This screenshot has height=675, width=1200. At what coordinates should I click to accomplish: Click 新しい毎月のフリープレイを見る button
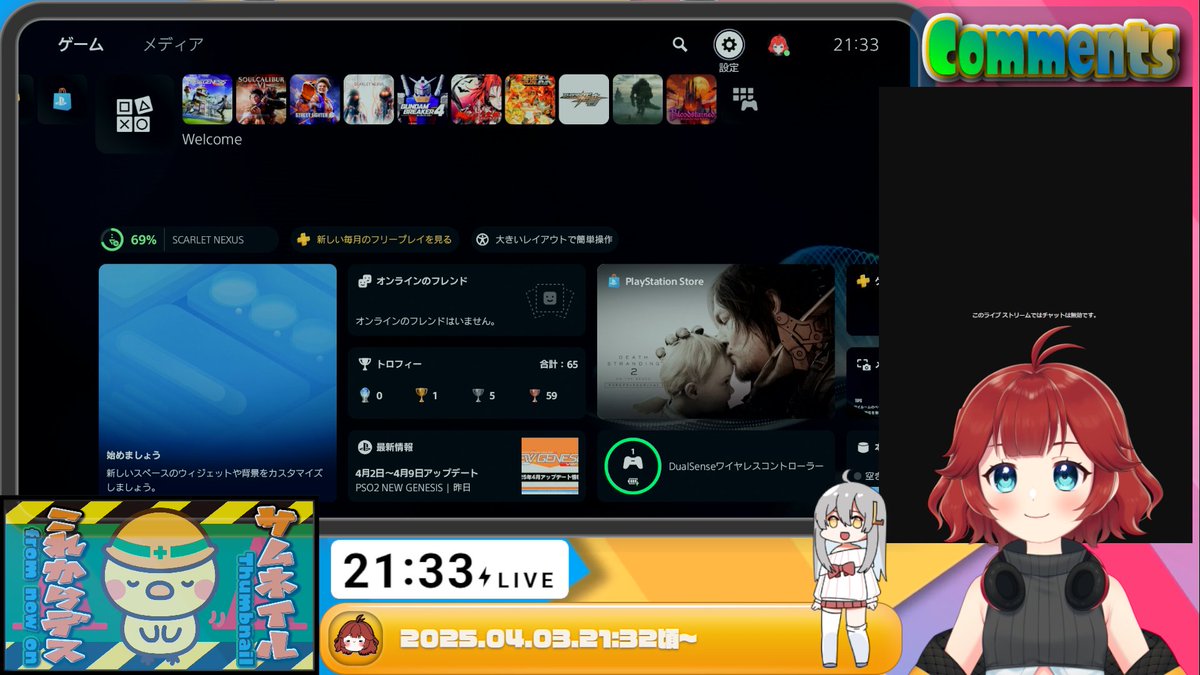pos(376,240)
